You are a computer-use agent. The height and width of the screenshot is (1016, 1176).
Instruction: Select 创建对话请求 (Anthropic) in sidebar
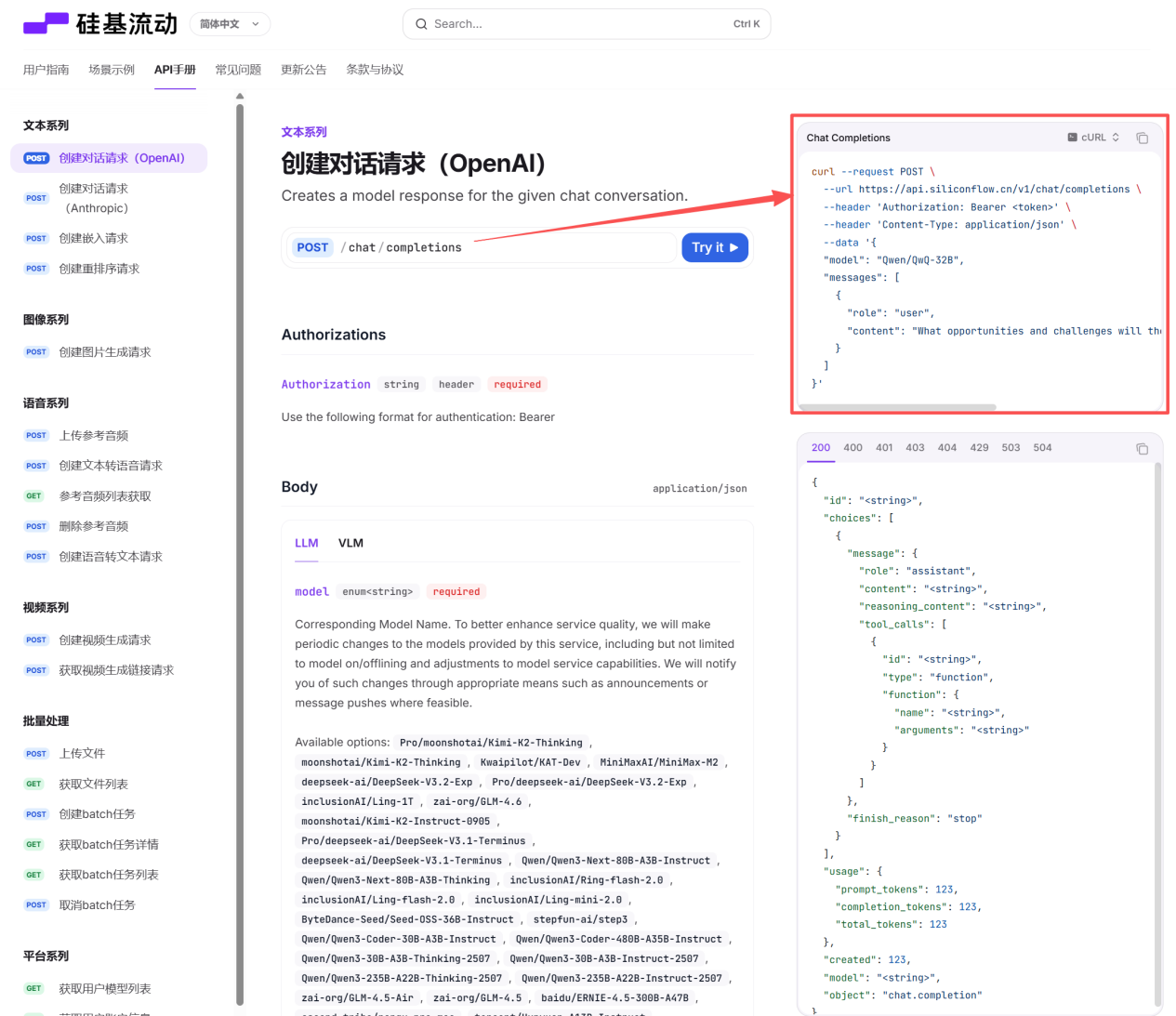click(109, 198)
